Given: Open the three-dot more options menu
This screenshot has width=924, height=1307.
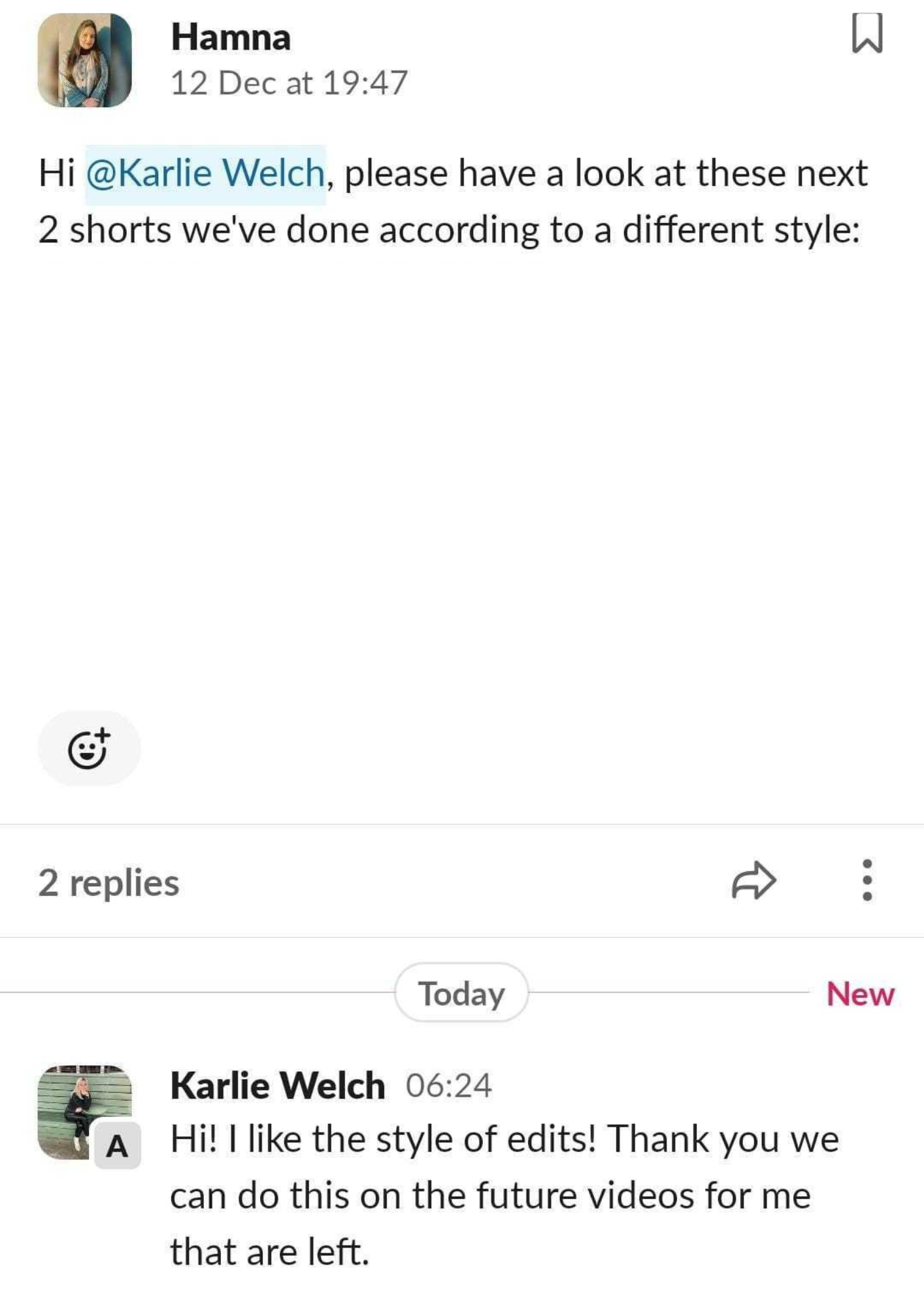Looking at the screenshot, I should (x=866, y=880).
